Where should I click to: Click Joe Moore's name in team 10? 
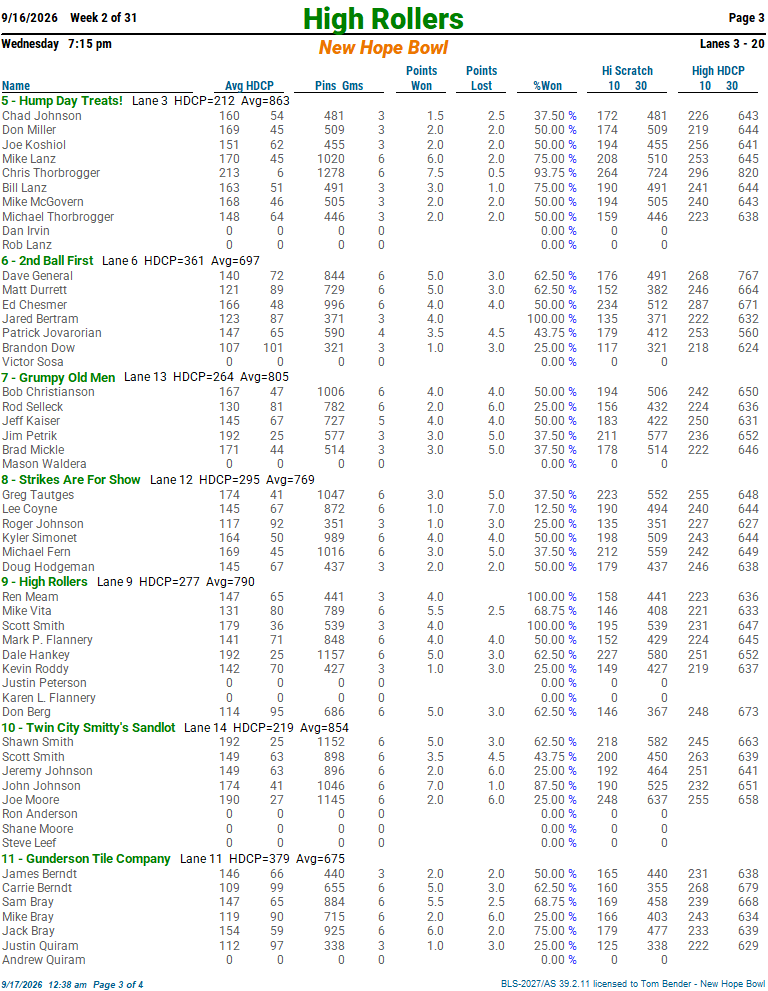pos(30,800)
